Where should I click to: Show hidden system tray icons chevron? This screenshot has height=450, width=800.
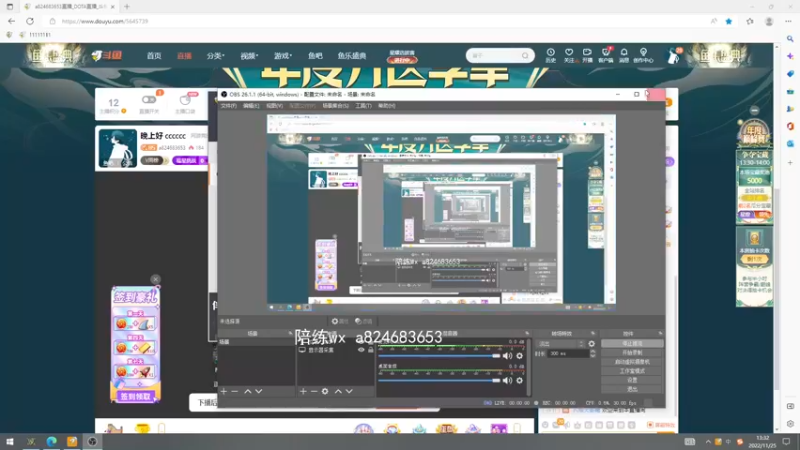[x=708, y=442]
